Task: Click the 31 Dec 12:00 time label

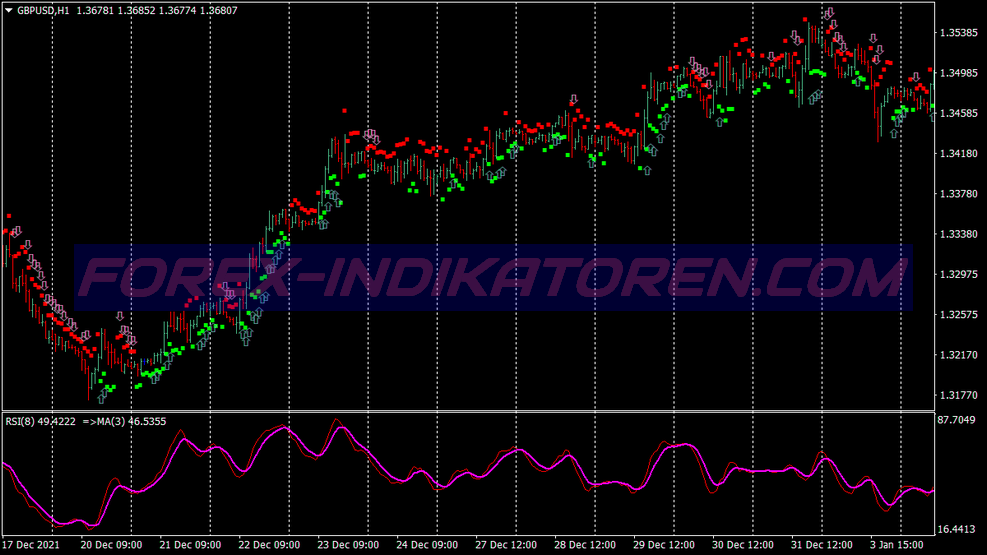Action: (821, 545)
